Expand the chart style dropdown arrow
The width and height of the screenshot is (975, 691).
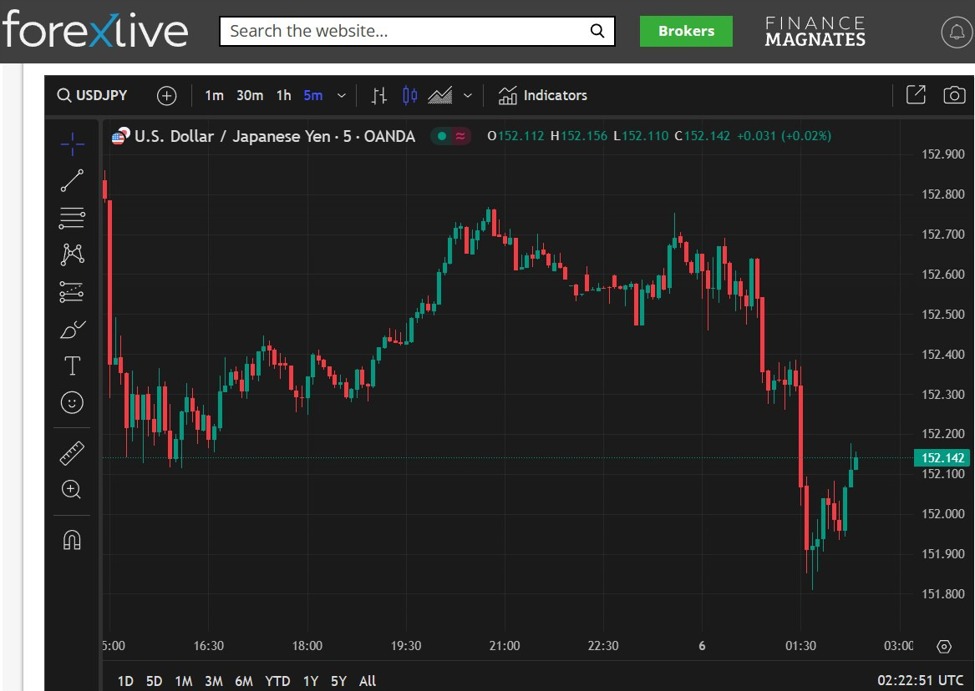(x=467, y=96)
